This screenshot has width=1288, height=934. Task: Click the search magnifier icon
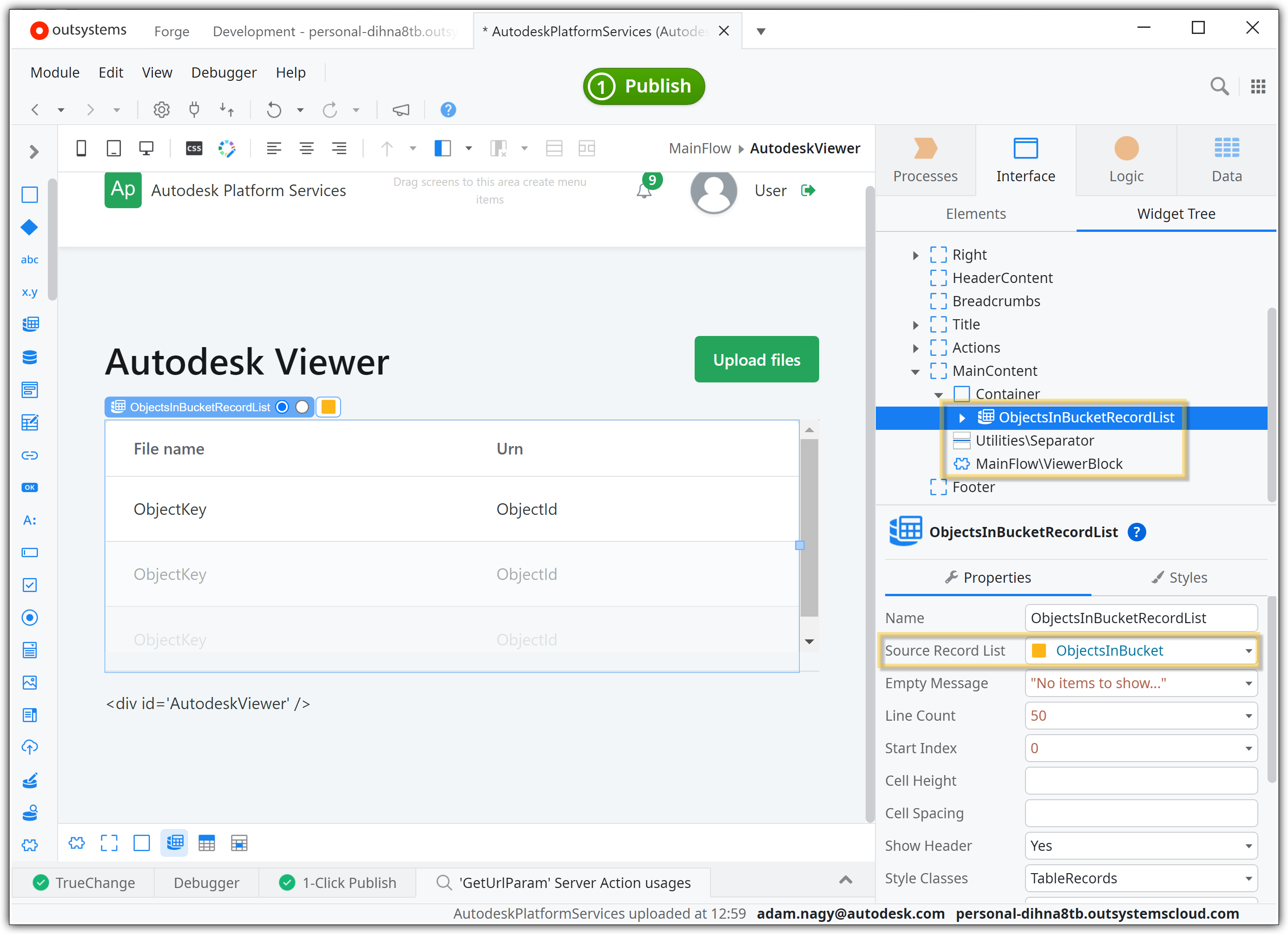[1219, 86]
